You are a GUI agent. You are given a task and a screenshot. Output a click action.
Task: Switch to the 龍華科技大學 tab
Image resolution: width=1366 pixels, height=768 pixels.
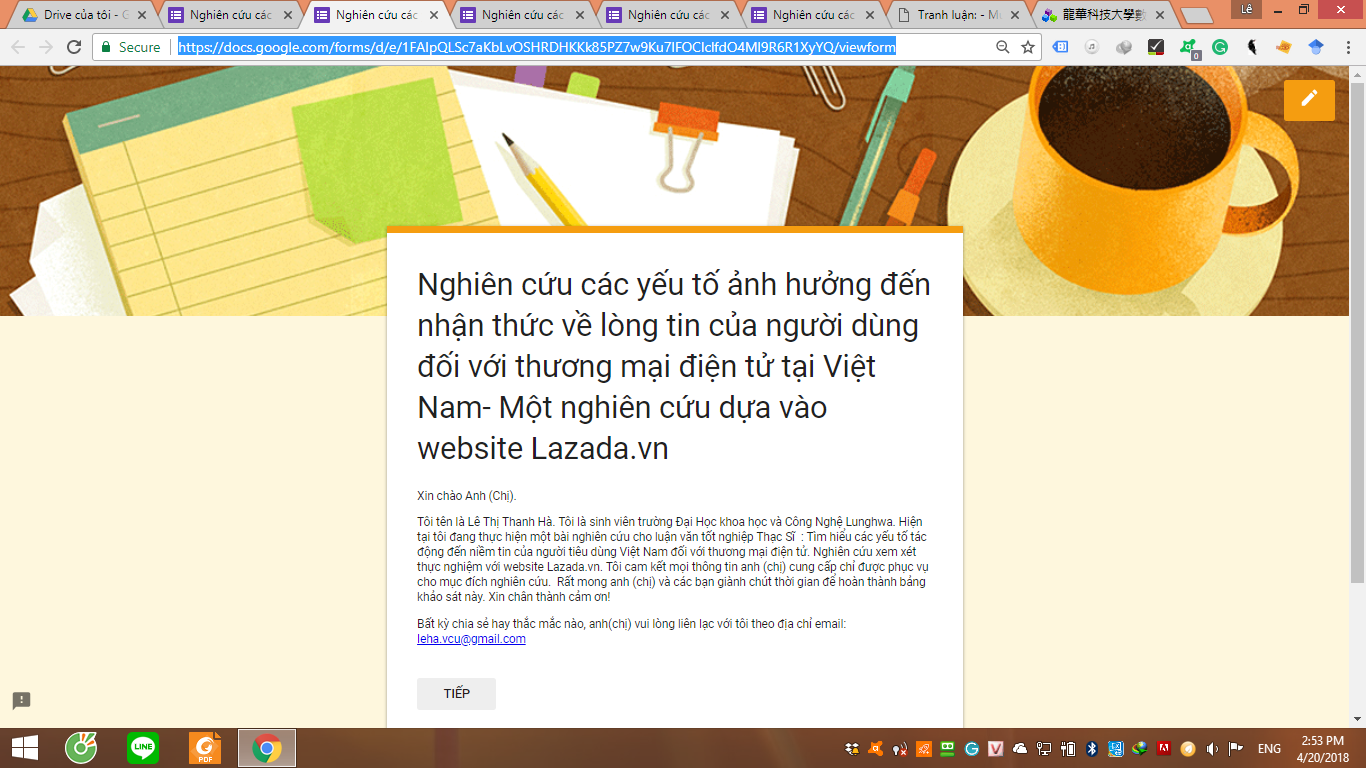click(x=1103, y=15)
